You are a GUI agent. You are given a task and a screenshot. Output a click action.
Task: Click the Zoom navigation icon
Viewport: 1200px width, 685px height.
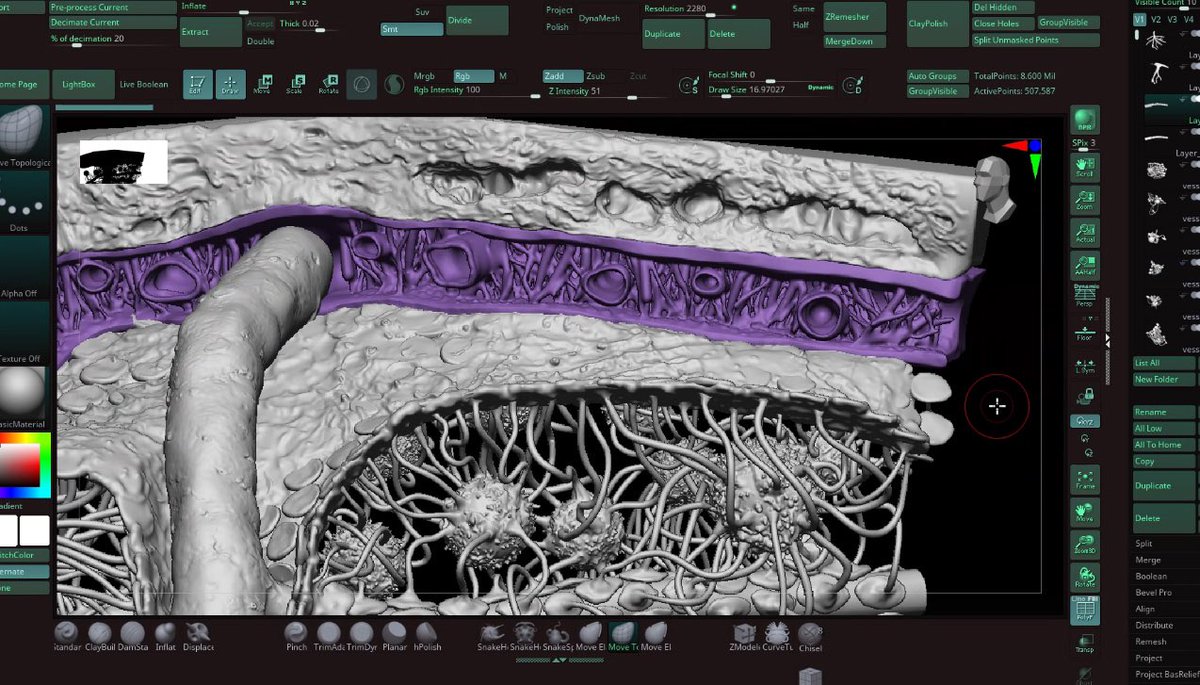[x=1085, y=198]
